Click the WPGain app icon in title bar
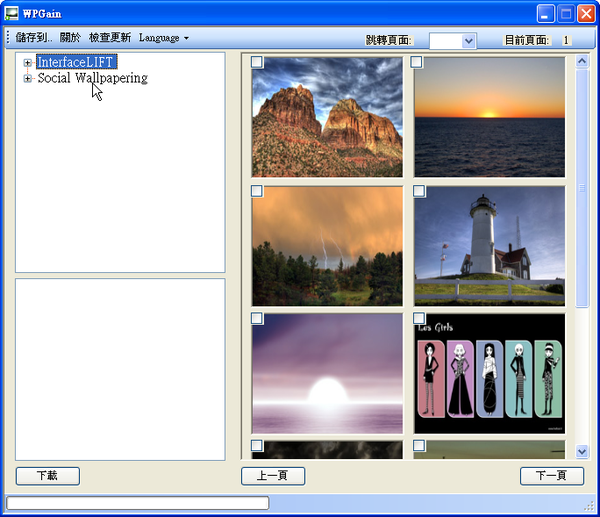 11,13
